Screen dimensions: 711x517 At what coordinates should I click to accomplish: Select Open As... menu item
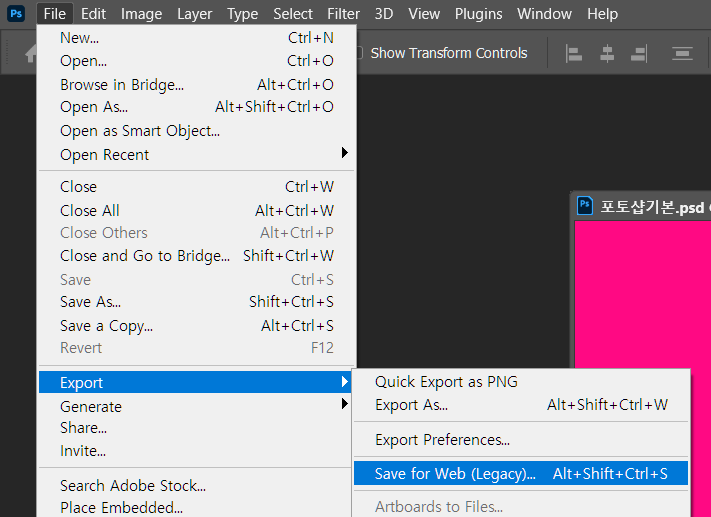click(196, 107)
